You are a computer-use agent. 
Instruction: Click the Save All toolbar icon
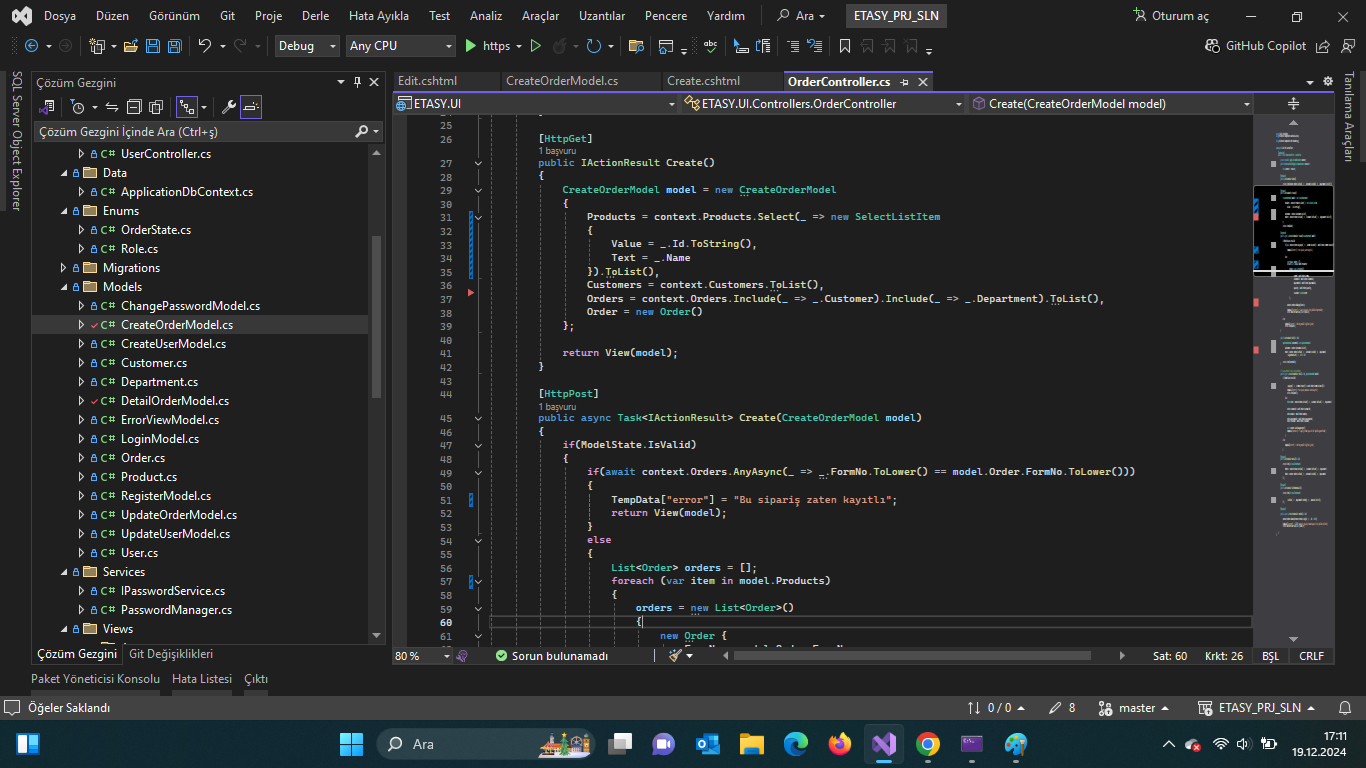coord(174,46)
